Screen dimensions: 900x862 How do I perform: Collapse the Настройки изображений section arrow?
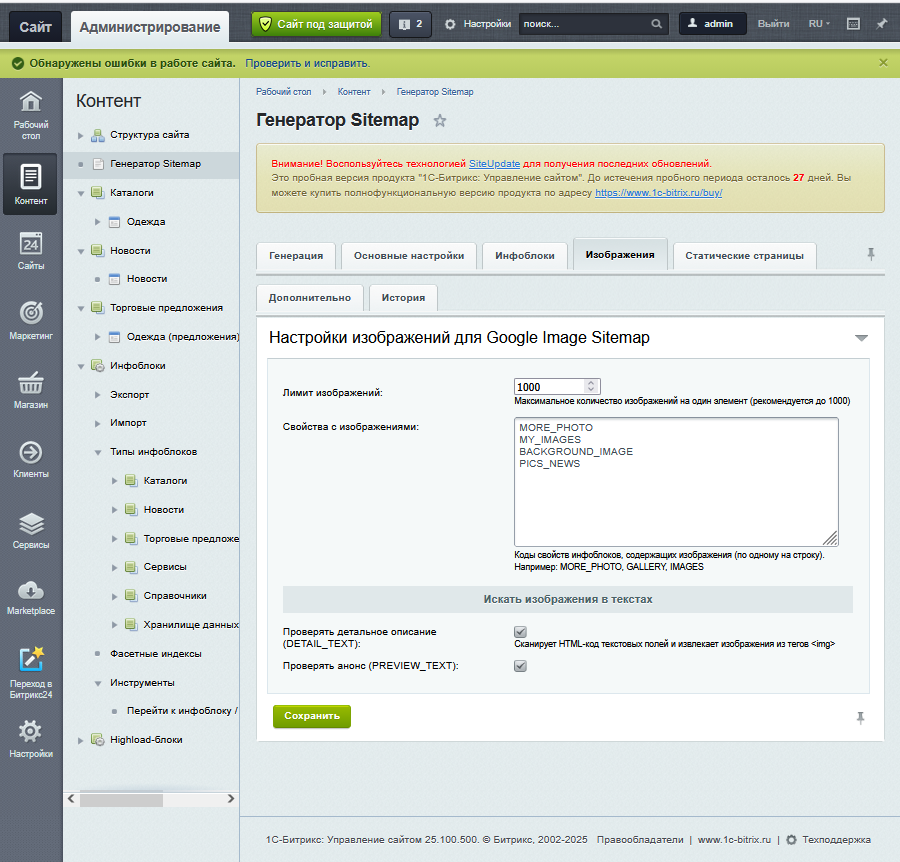click(x=861, y=339)
